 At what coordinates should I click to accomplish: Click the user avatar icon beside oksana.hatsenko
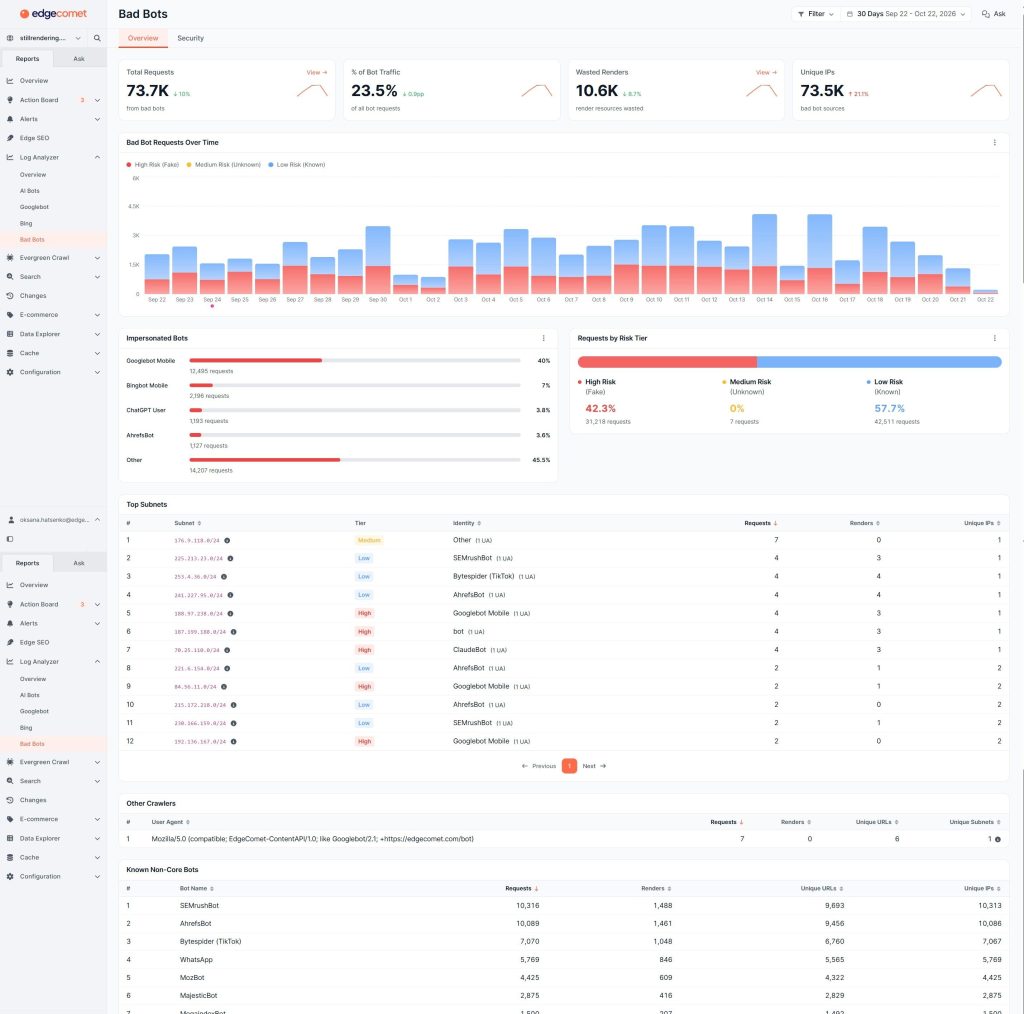pos(11,520)
